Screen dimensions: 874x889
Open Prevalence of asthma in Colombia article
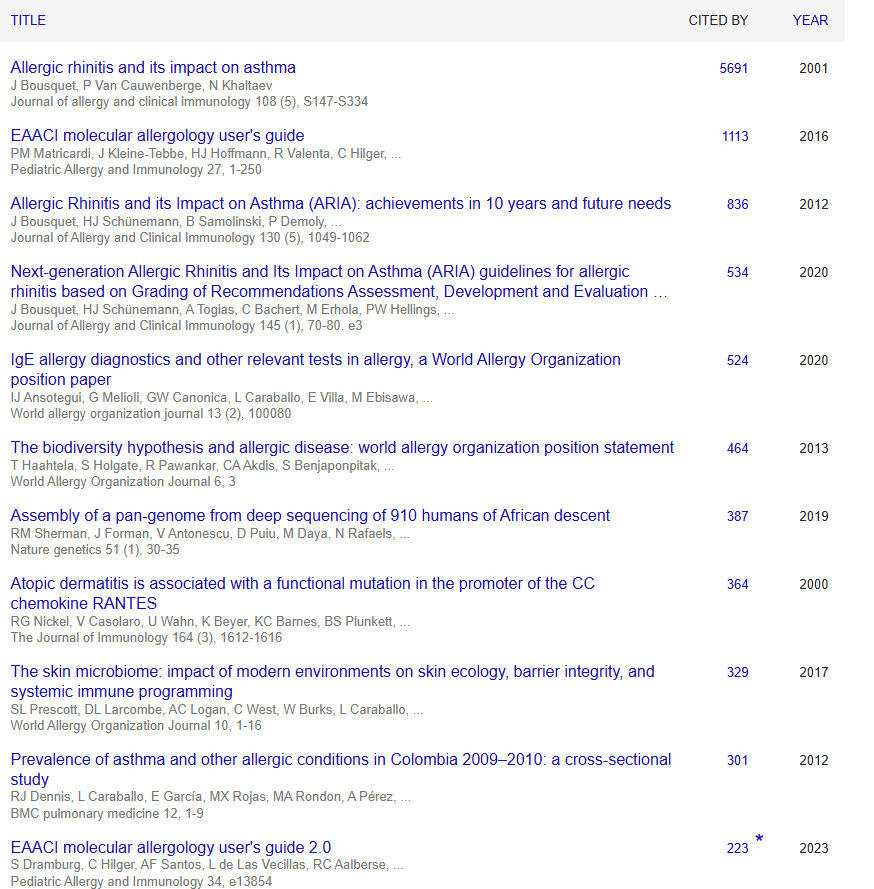pos(341,769)
